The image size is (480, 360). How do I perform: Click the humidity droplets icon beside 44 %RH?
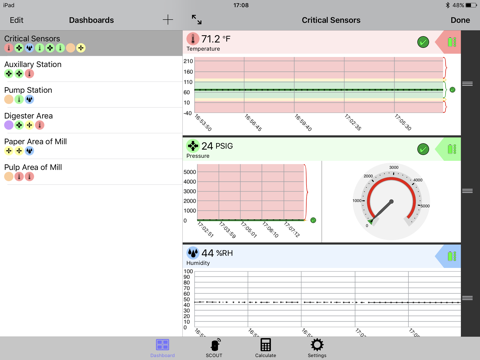pyautogui.click(x=193, y=253)
